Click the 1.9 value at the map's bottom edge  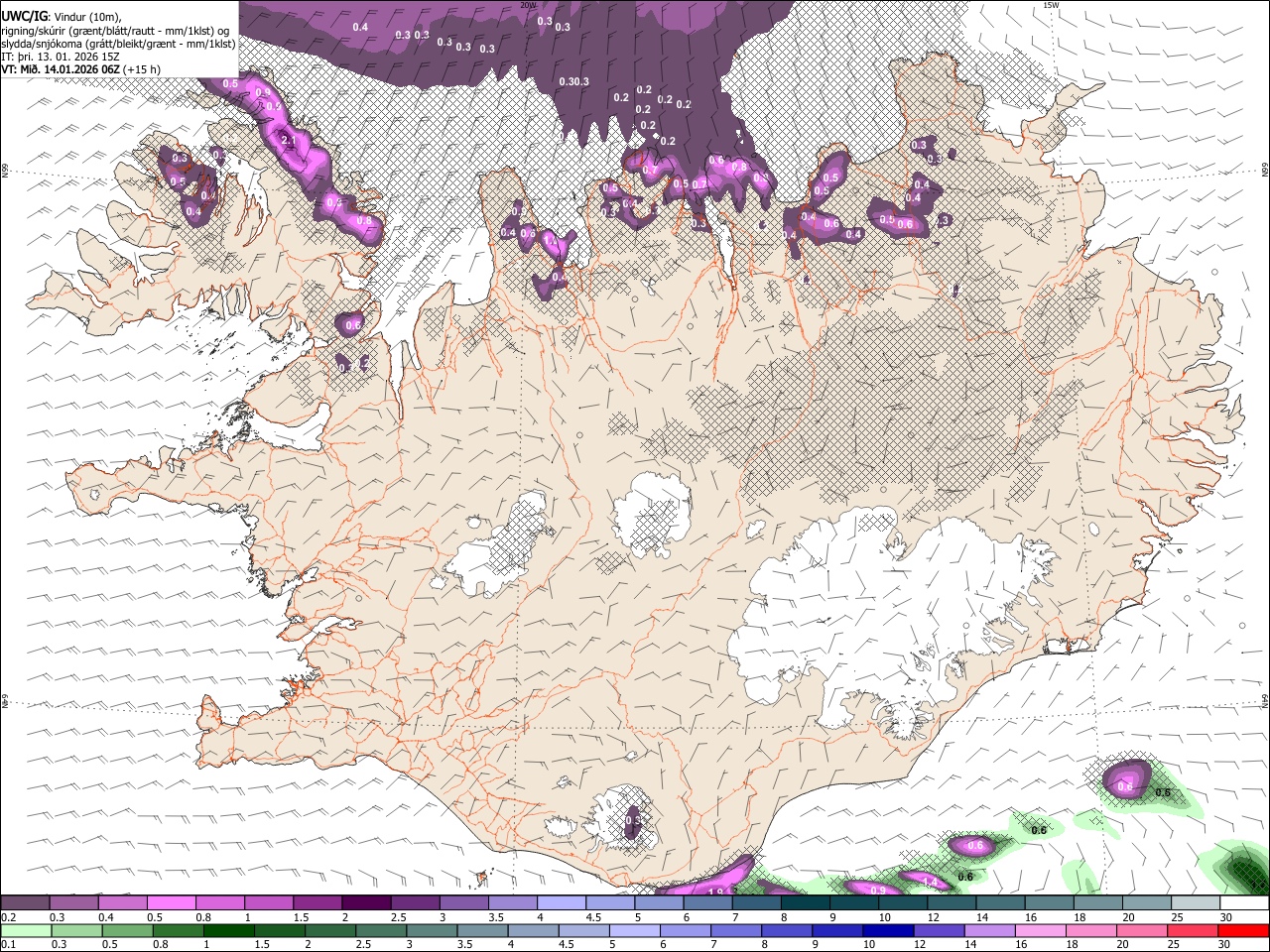pos(717,891)
